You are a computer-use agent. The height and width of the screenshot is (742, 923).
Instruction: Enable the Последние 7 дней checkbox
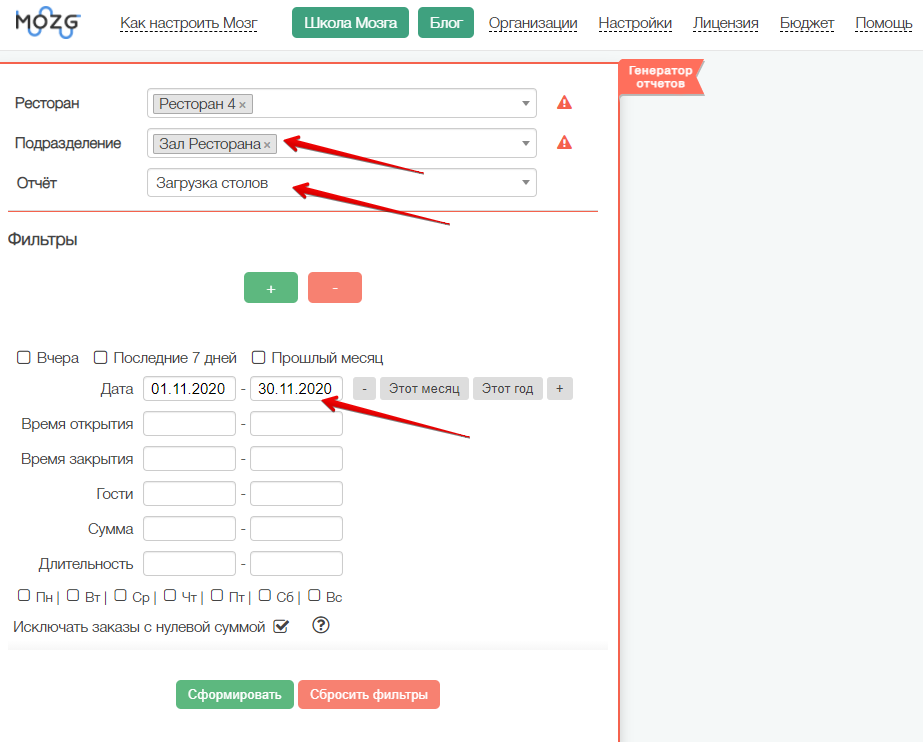point(101,357)
